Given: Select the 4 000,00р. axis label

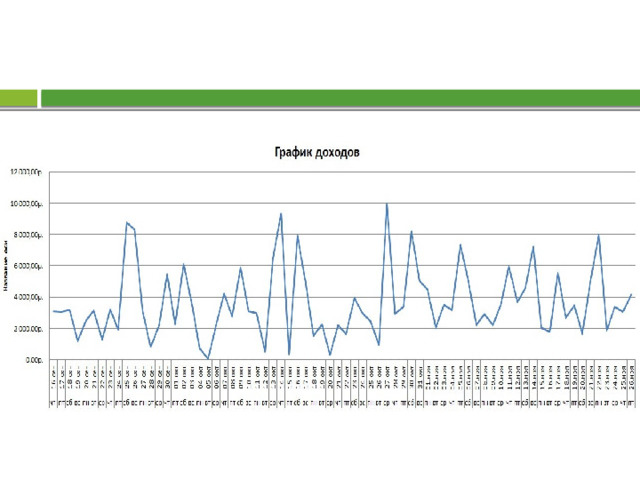Looking at the screenshot, I should (x=27, y=297).
